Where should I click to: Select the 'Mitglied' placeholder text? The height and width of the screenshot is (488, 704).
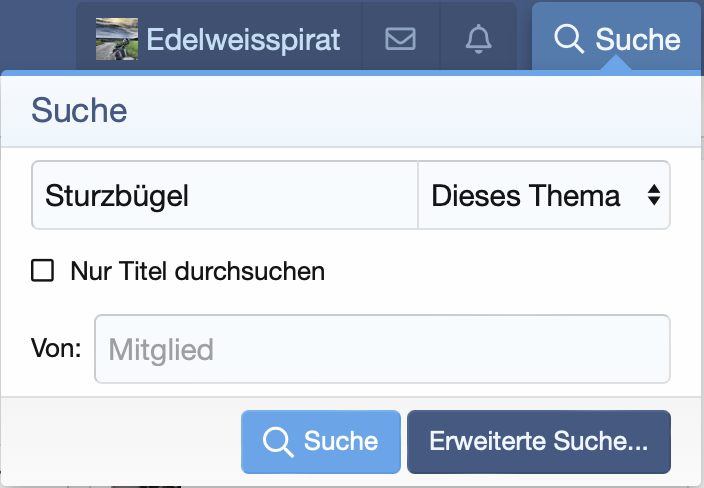[x=161, y=350]
